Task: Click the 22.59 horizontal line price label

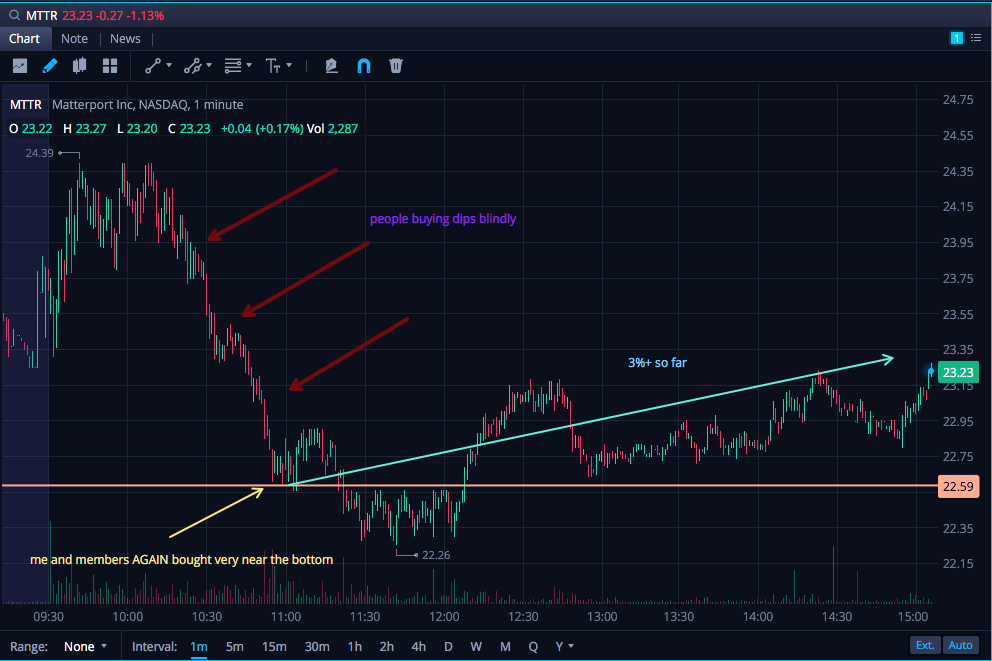Action: tap(958, 486)
